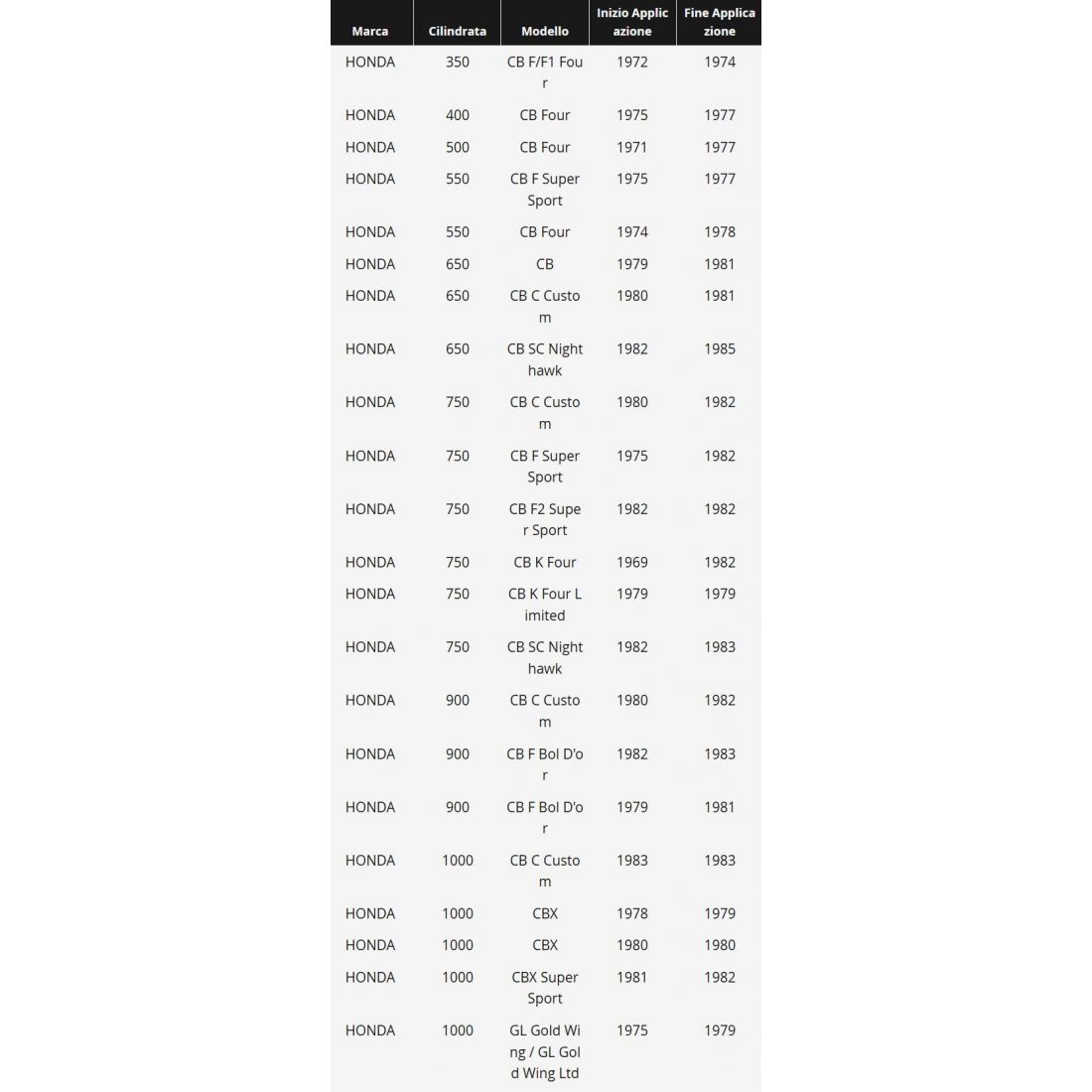Click the Cilindrata column header

click(457, 31)
